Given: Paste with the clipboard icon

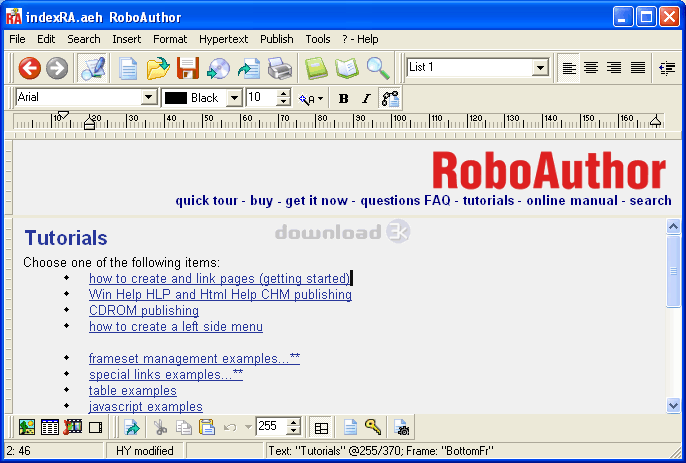Looking at the screenshot, I should point(206,427).
